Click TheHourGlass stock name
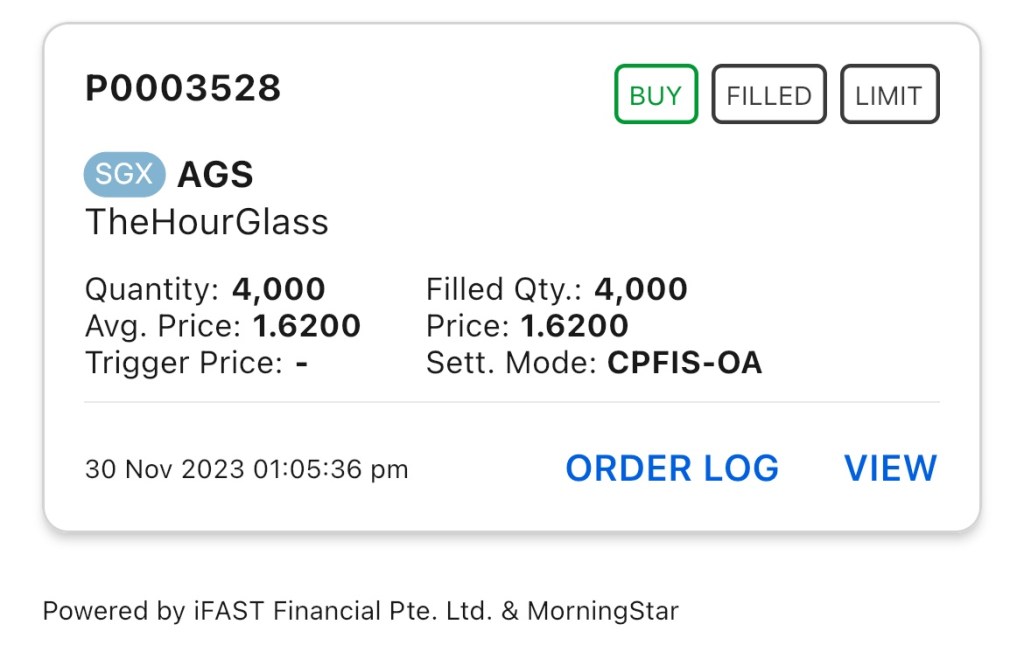 (207, 222)
